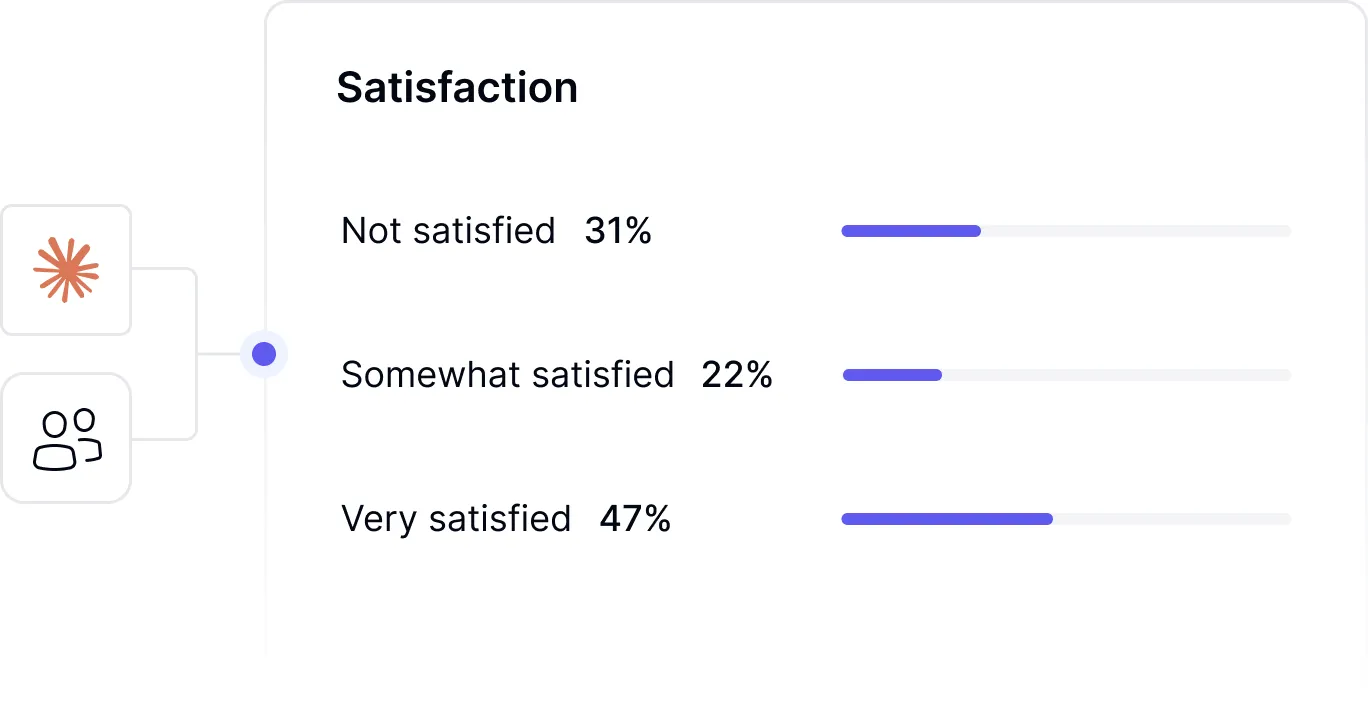Click the 22% value

pyautogui.click(x=737, y=375)
